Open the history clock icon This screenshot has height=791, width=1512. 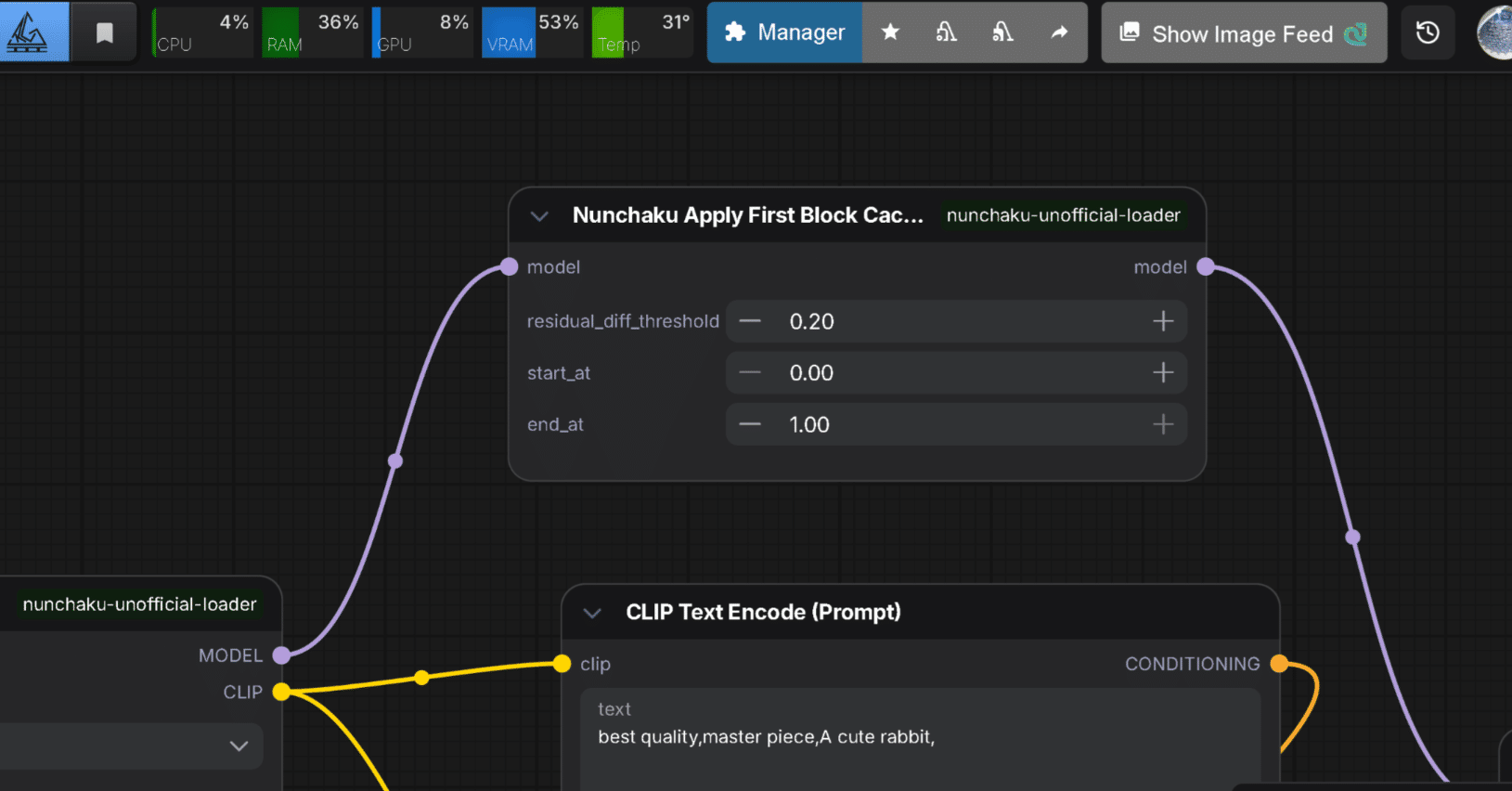pyautogui.click(x=1428, y=33)
